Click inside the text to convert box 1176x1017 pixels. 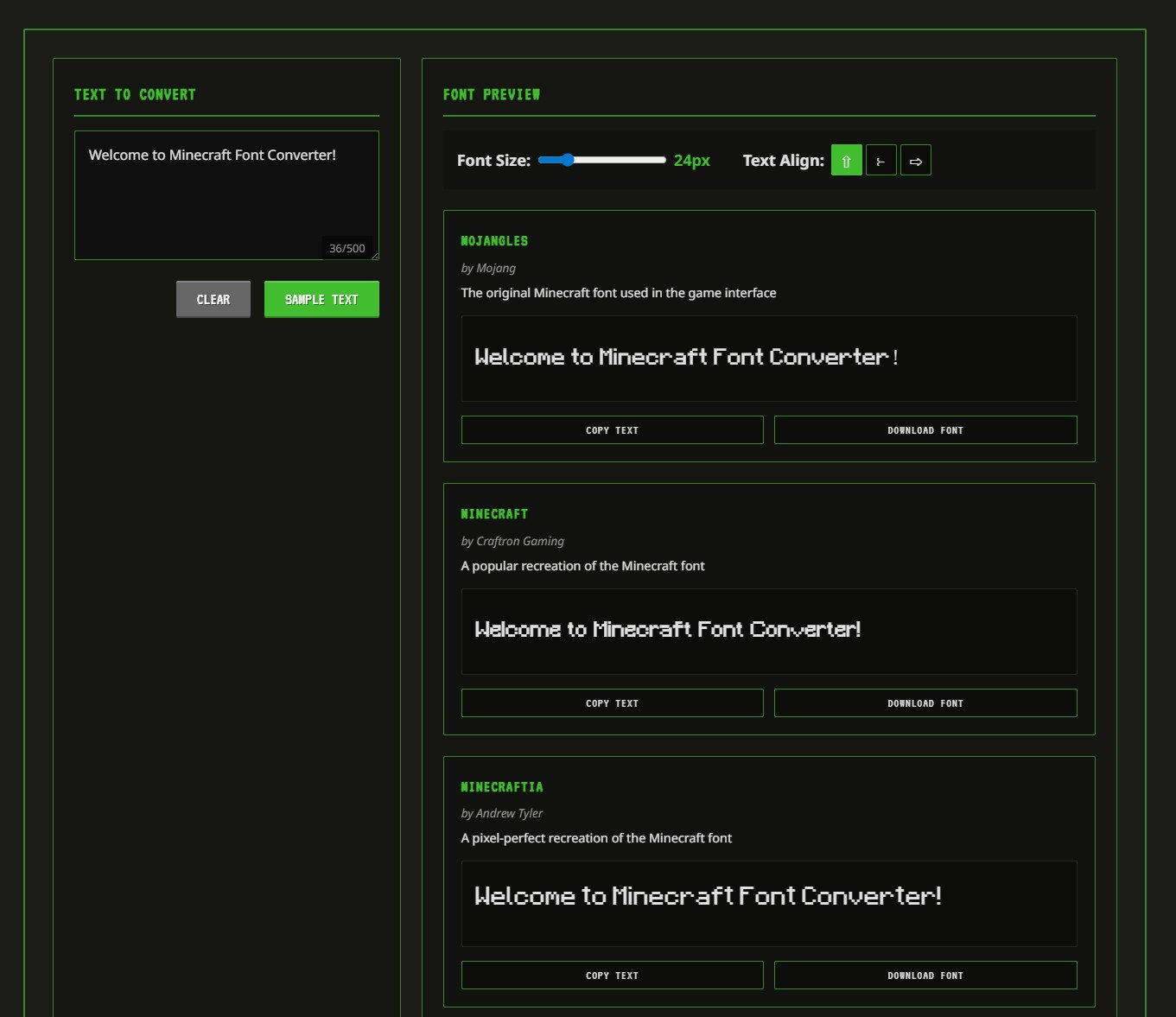pos(226,195)
